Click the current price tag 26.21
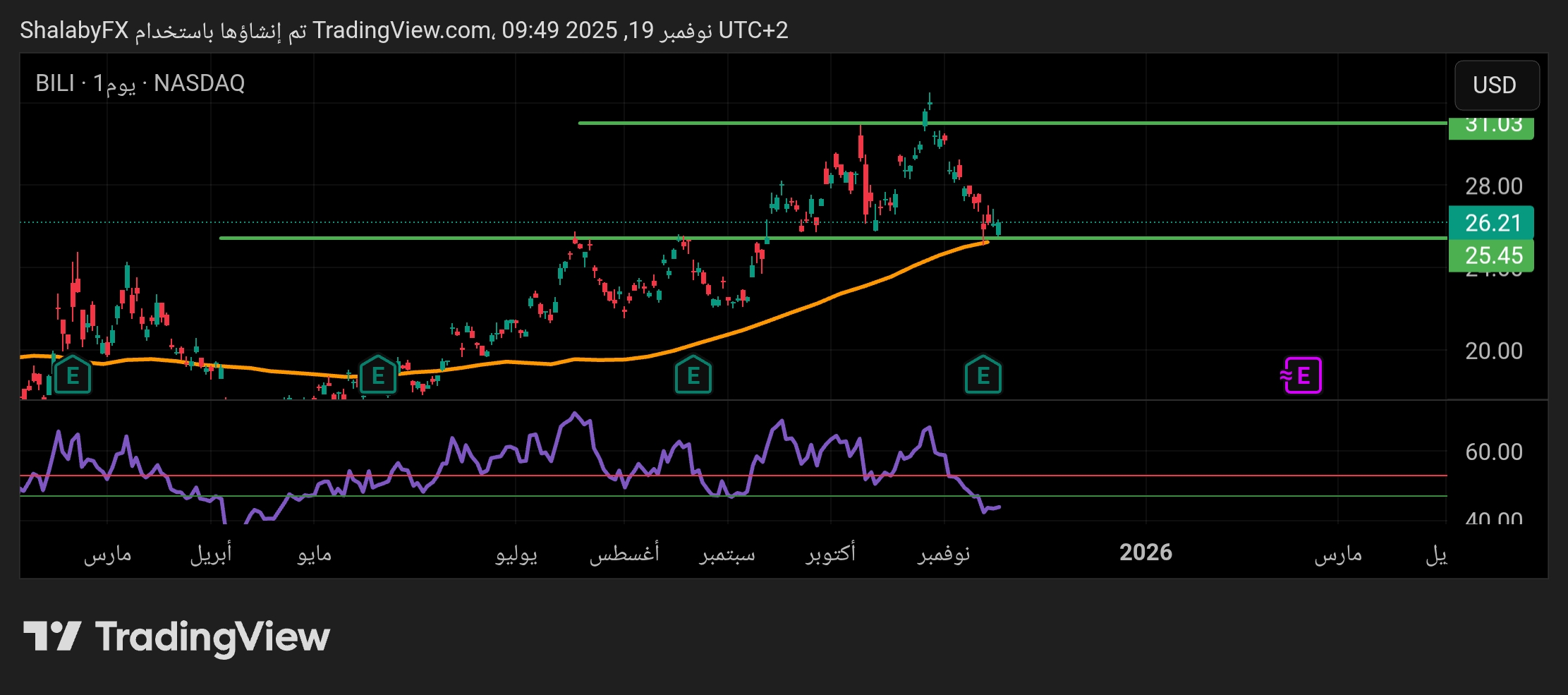The width and height of the screenshot is (1568, 695). (1491, 223)
